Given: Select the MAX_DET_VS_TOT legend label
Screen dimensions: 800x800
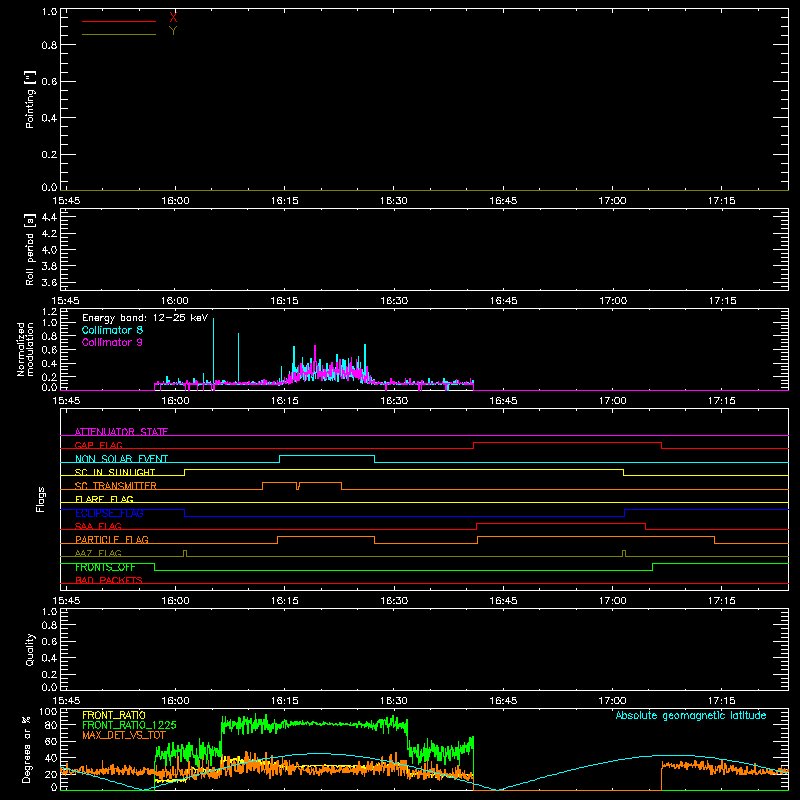Looking at the screenshot, I should 124,735.
